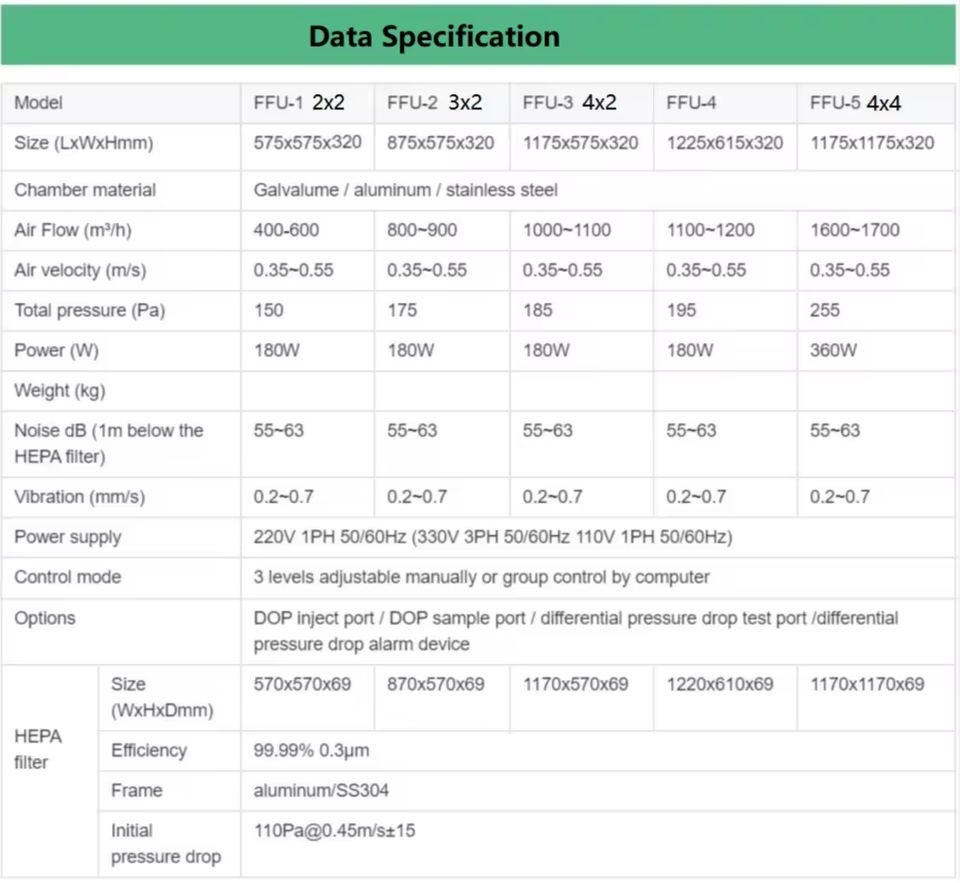Screen dimensions: 960x883
Task: Click the 1225x615x320 size cell
Action: [x=725, y=143]
